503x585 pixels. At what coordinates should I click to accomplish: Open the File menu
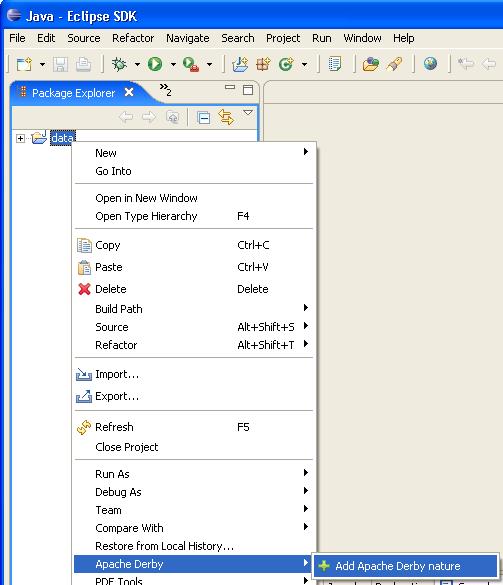pos(17,38)
